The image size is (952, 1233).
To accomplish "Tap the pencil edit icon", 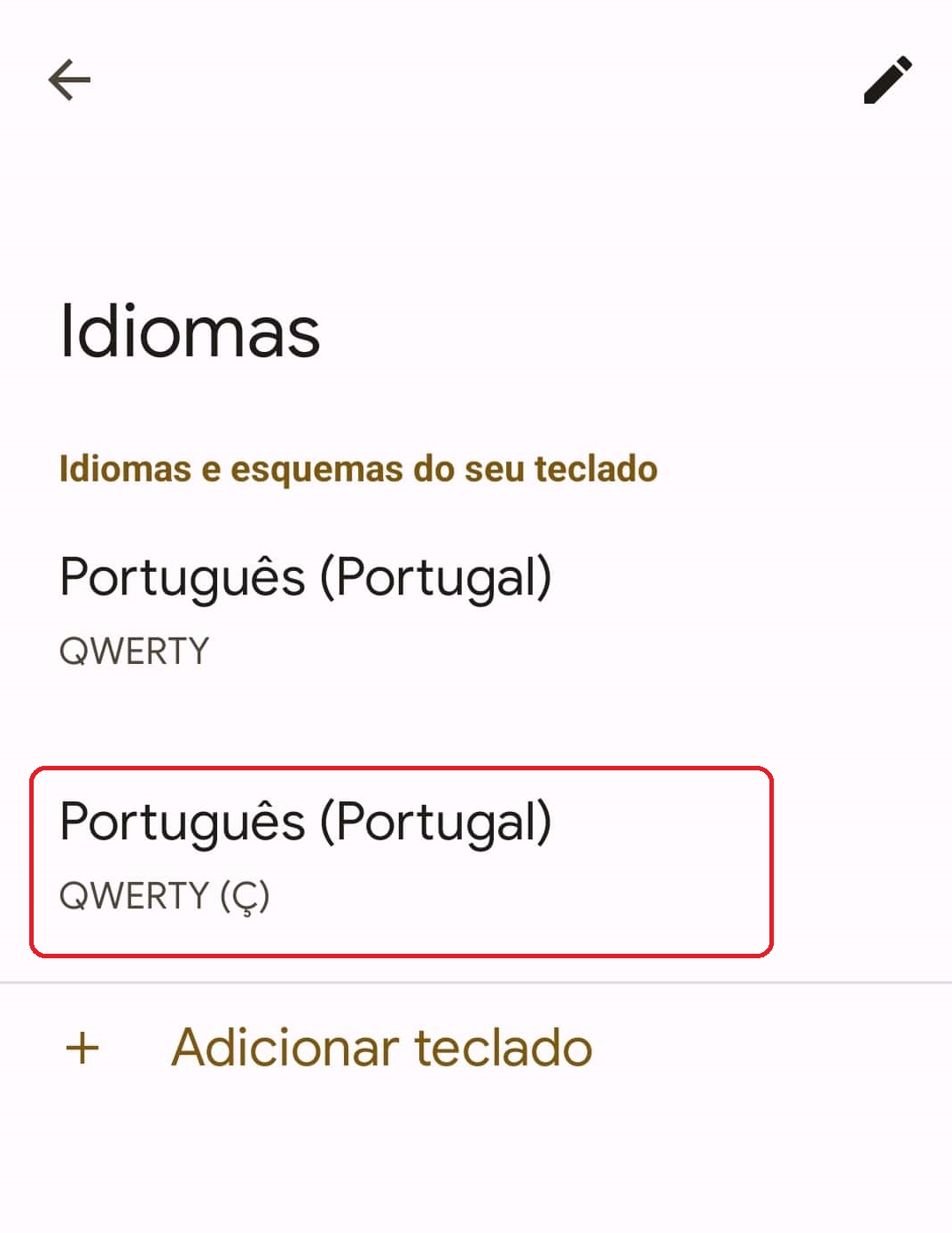I will pyautogui.click(x=887, y=80).
